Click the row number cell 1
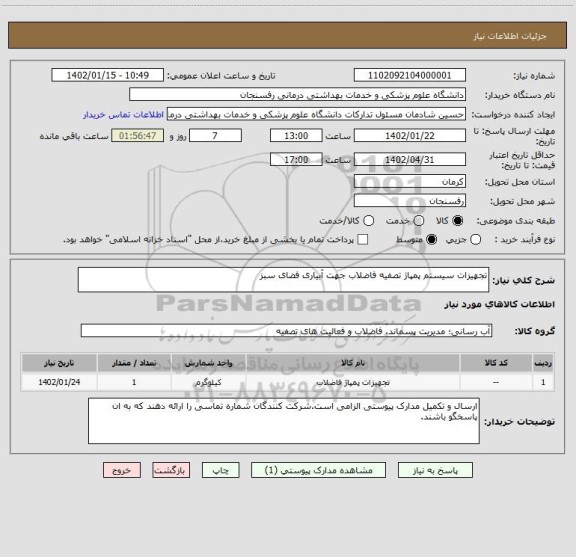Image resolution: width=576 pixels, height=557 pixels. point(543,382)
